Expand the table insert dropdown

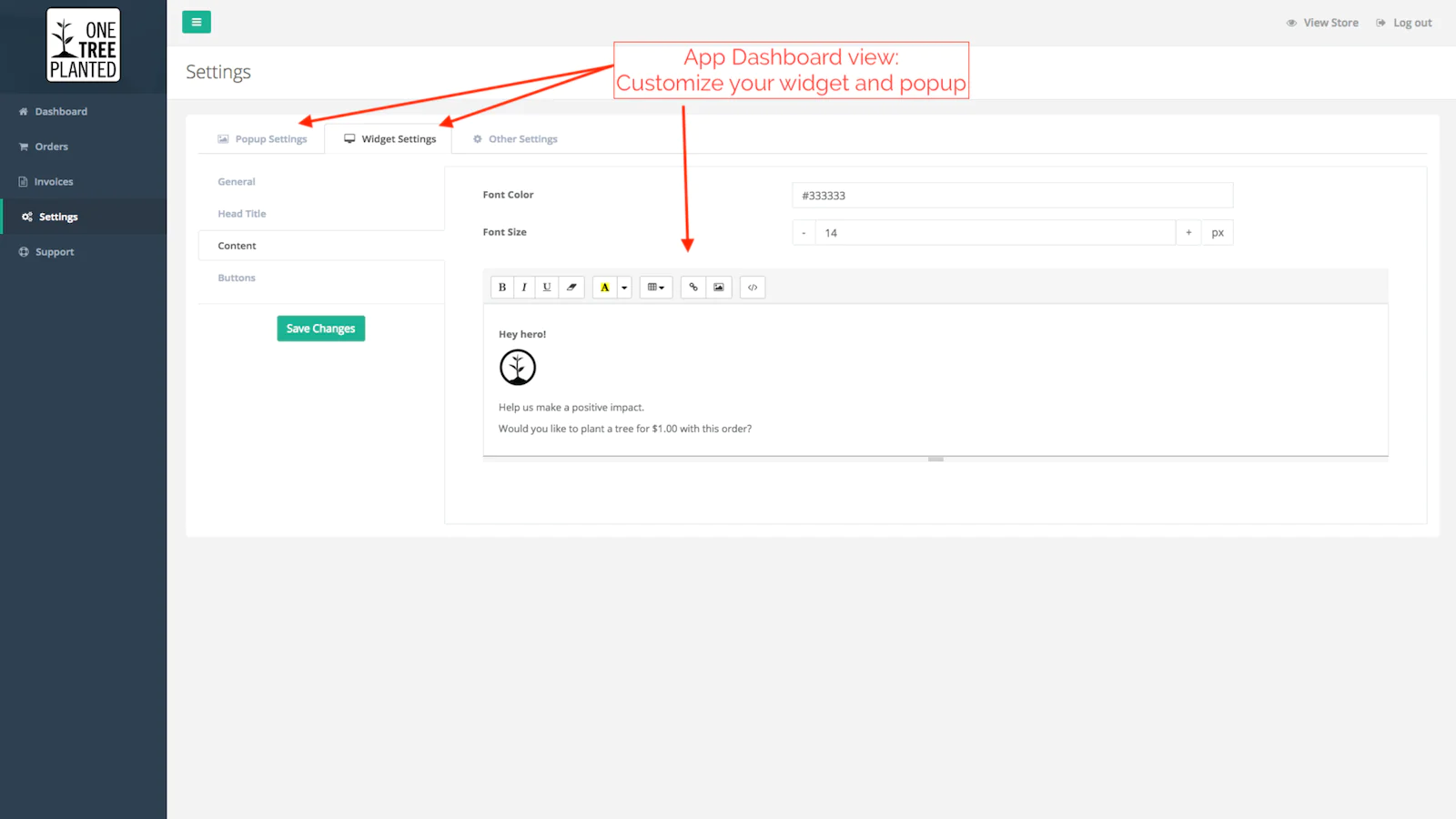[656, 288]
